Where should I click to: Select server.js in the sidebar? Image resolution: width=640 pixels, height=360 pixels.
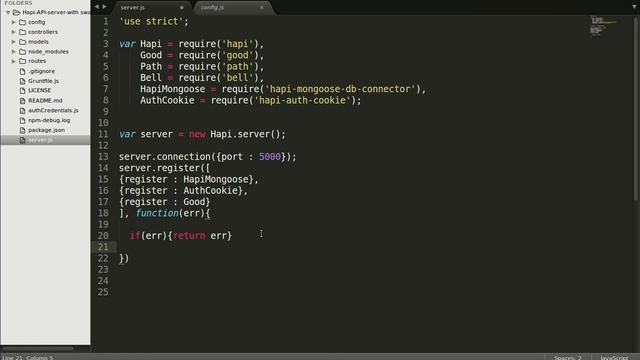tap(40, 140)
